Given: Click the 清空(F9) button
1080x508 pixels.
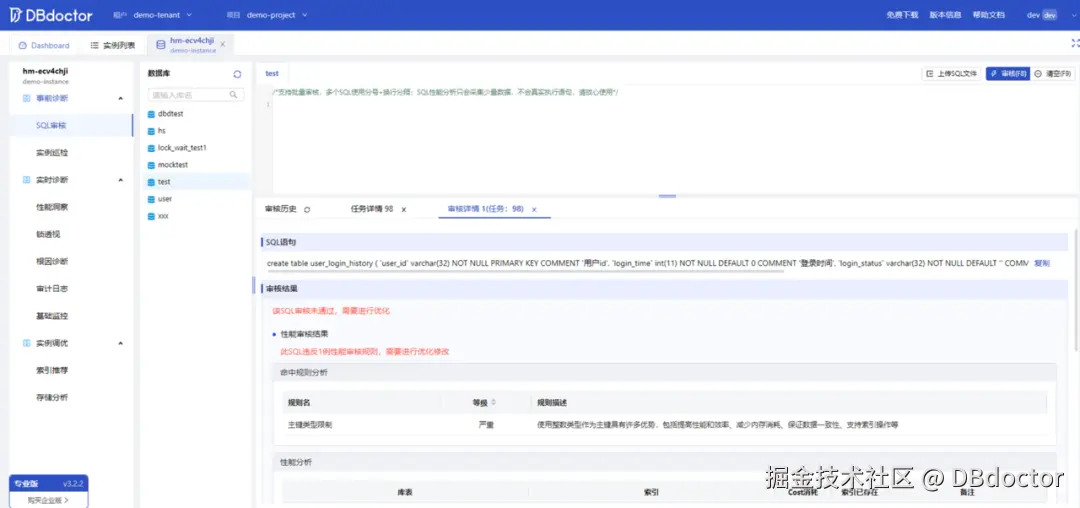Looking at the screenshot, I should (1052, 73).
